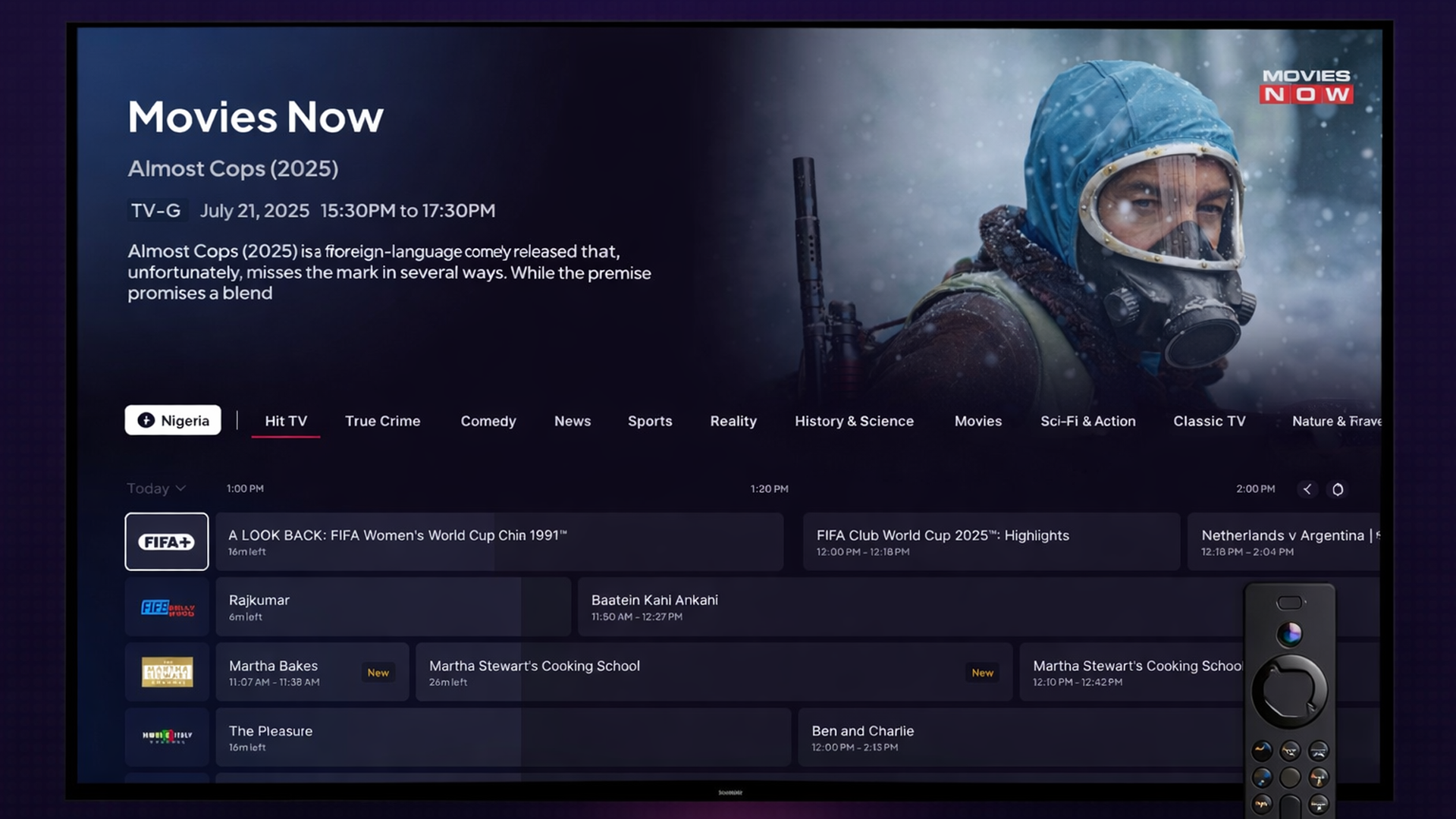The image size is (1456, 819).
Task: Open the Netherlands v Argentina program
Action: coord(1283,541)
